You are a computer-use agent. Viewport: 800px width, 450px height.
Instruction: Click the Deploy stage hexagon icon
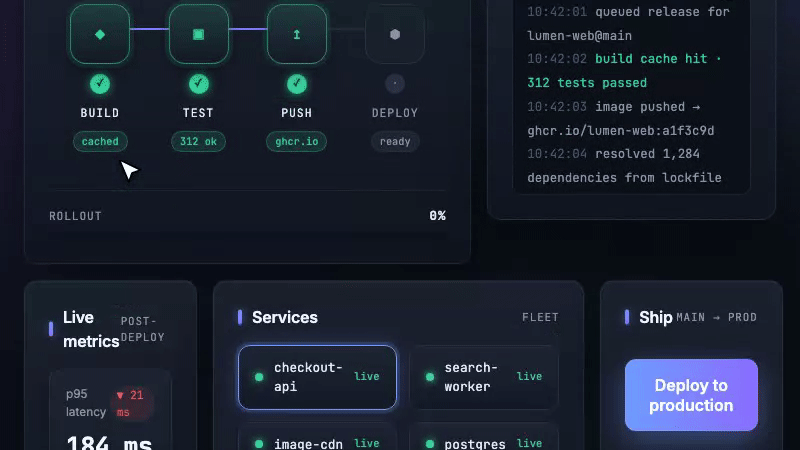[x=395, y=34]
